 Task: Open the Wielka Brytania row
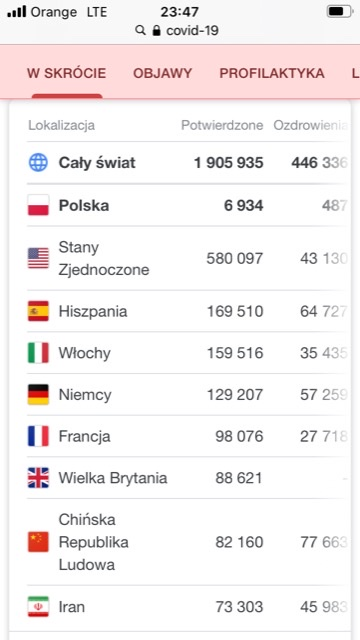click(188, 478)
